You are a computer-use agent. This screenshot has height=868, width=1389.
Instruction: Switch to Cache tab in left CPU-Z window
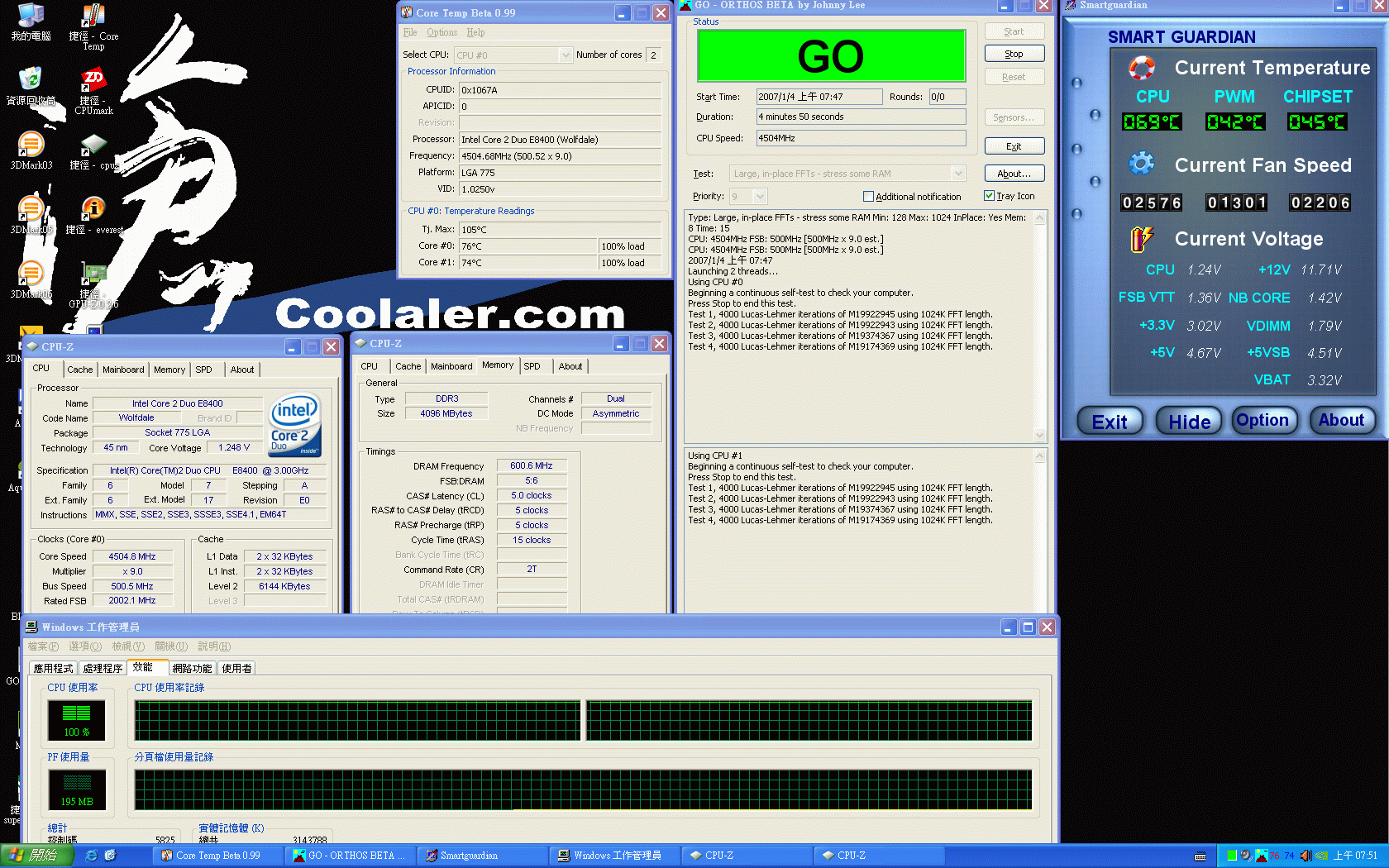point(80,370)
